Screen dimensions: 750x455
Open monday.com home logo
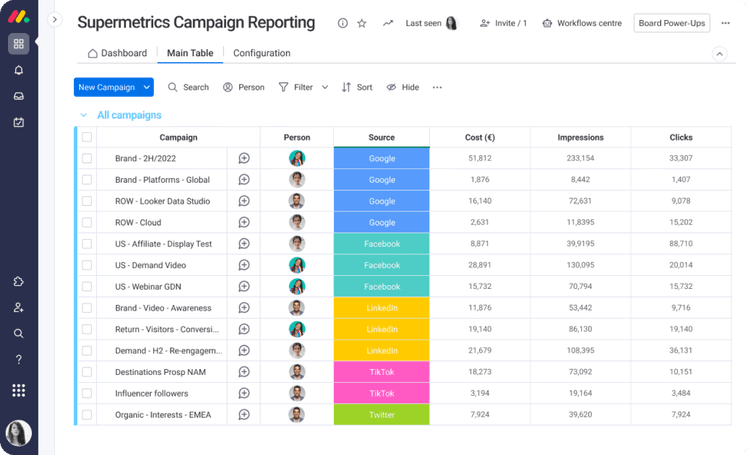(19, 17)
